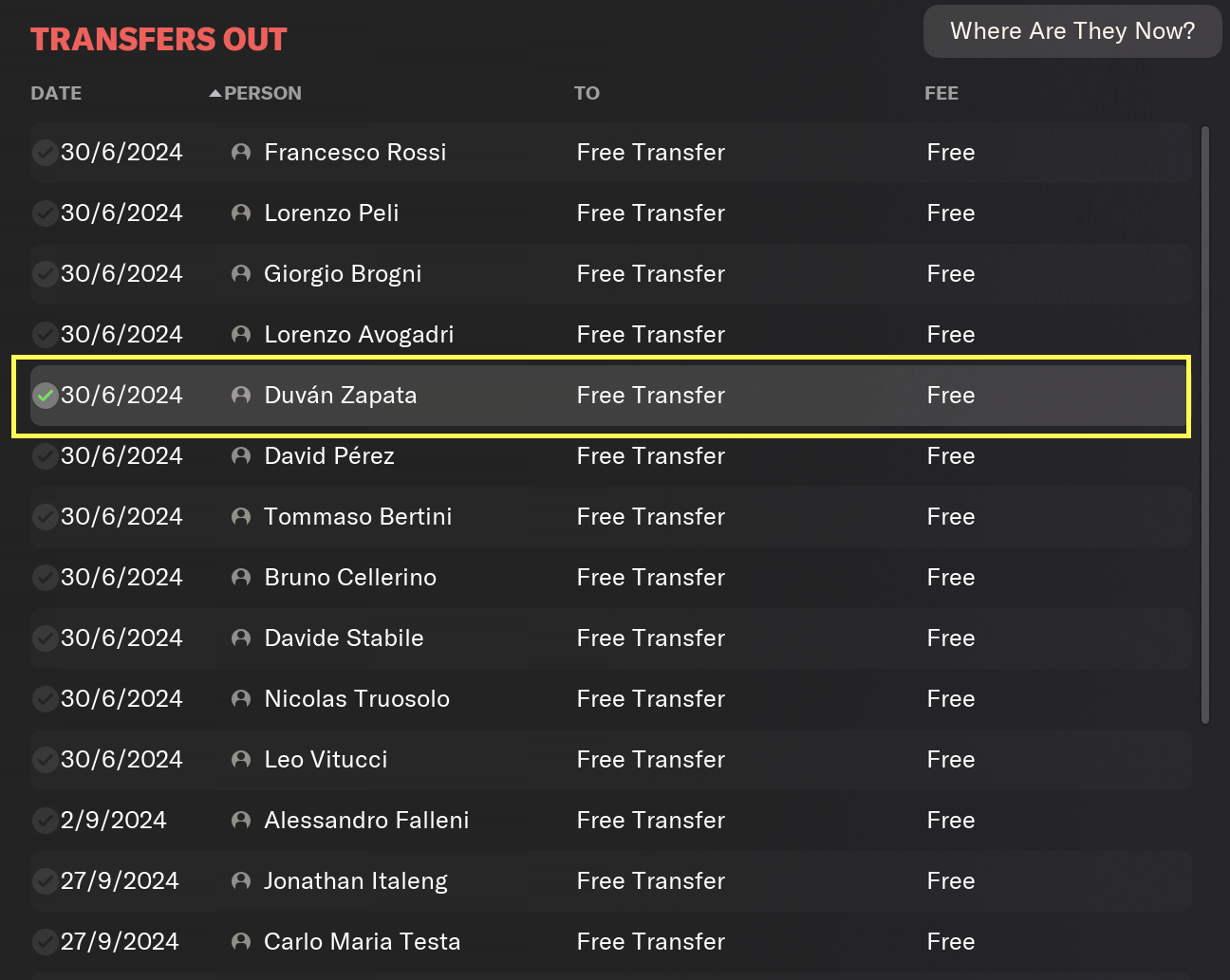
Task: Click the person icon beside Duván Zapata
Action: (x=241, y=396)
